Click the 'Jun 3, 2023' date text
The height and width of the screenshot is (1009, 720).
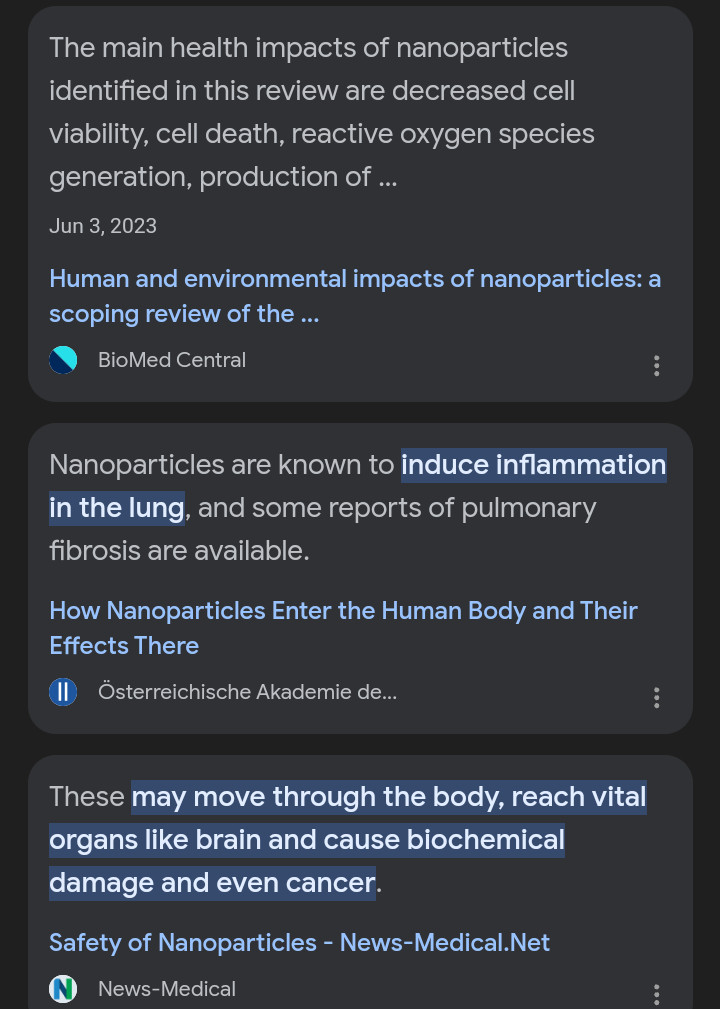(103, 226)
